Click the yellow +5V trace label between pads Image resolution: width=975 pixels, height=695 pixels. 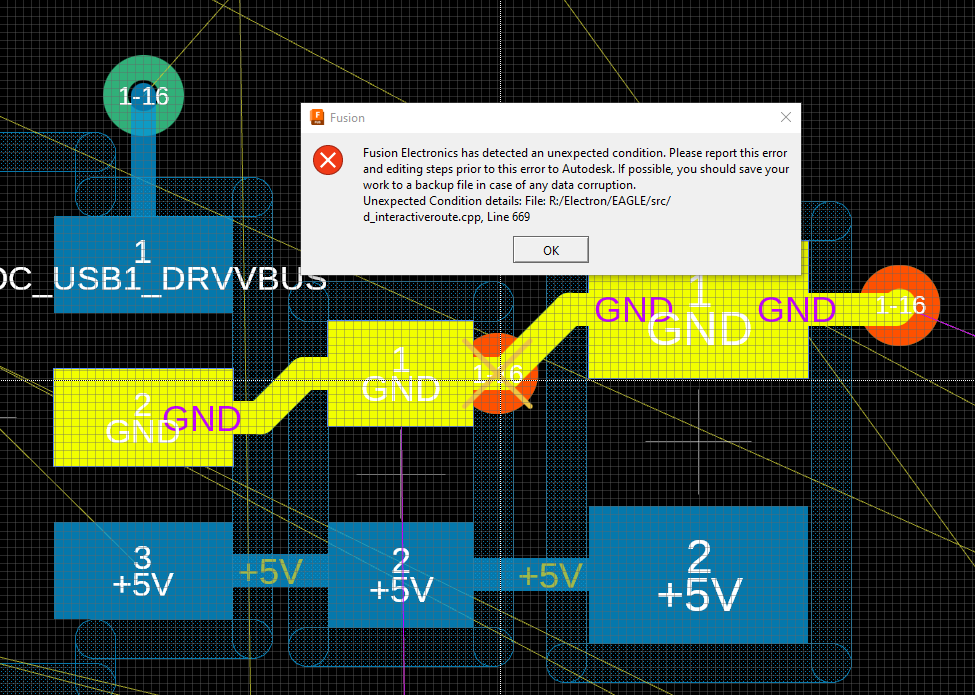(270, 571)
